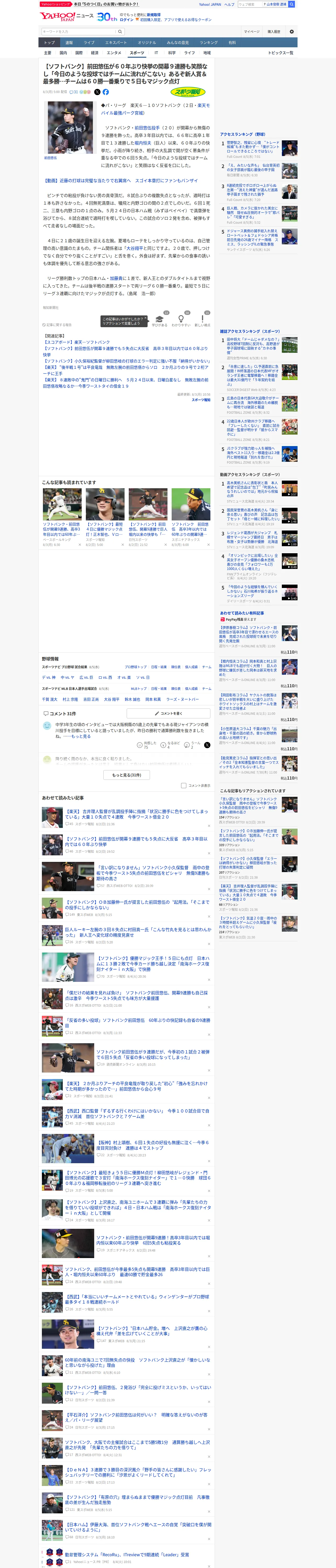Open the オリジナル tab

coord(147,43)
